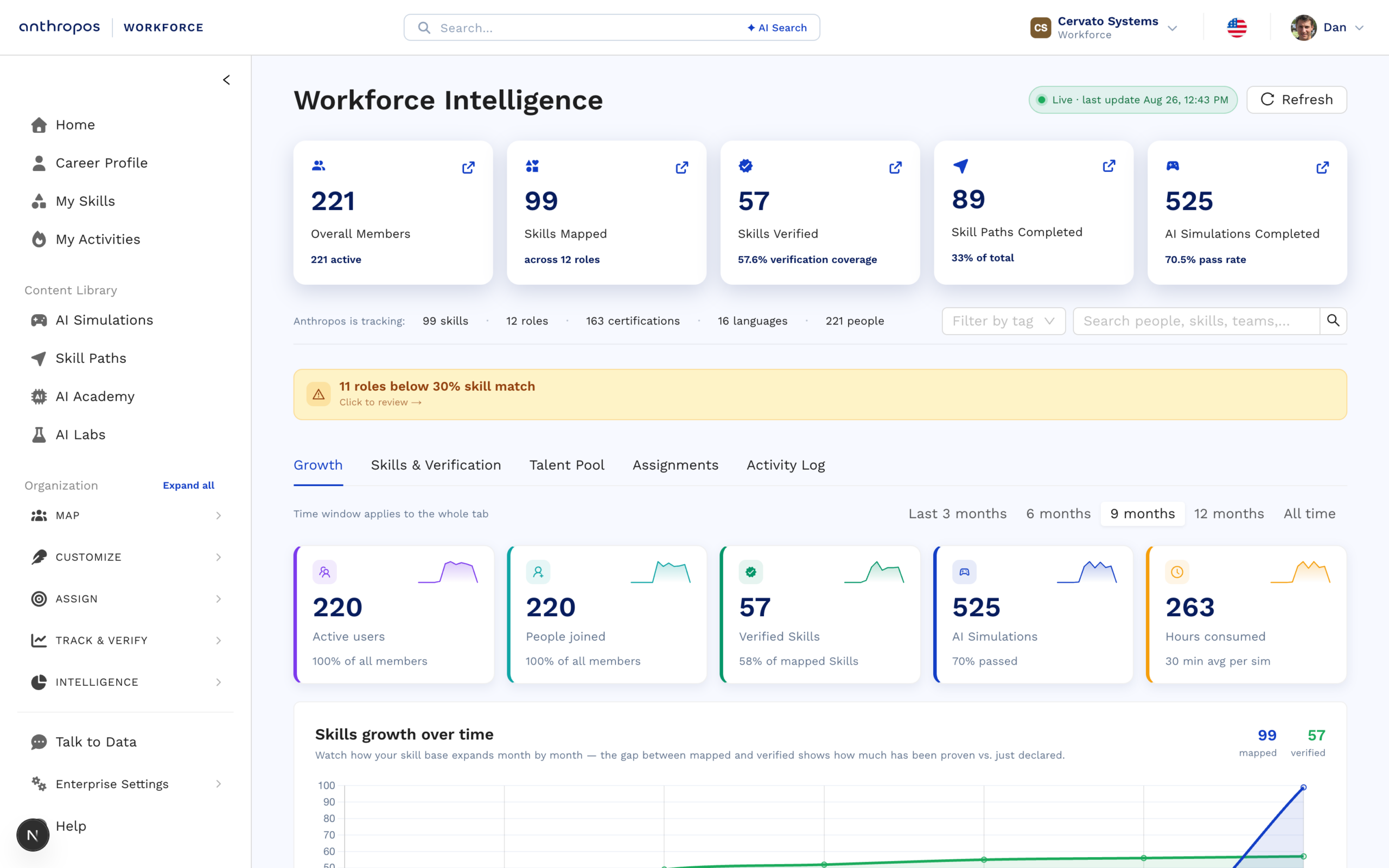
Task: Click the green verified line endpoint marker
Action: click(x=1303, y=857)
